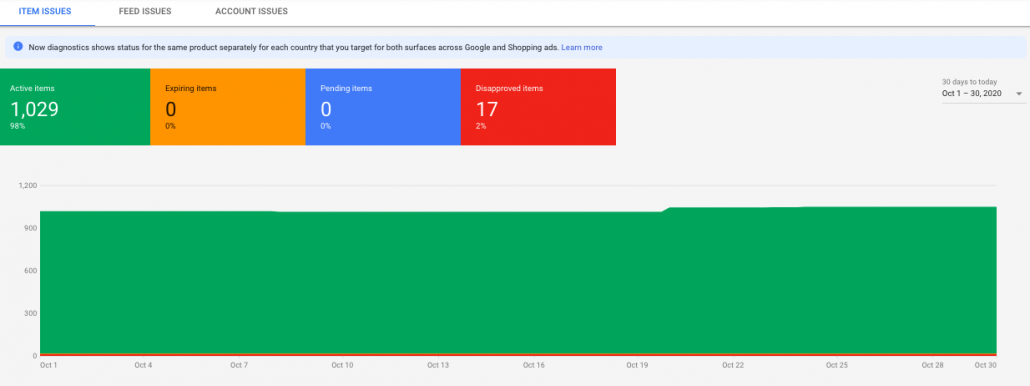The width and height of the screenshot is (1030, 386).
Task: Click the Oct 7 axis label
Action: pos(239,365)
